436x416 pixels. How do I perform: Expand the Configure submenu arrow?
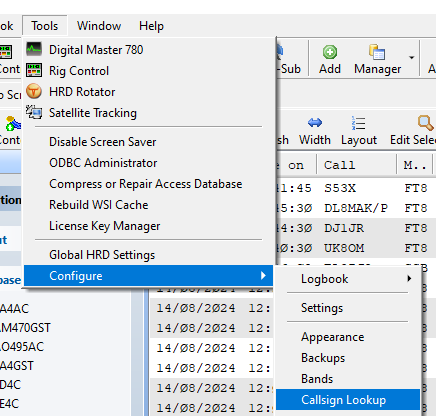point(263,276)
